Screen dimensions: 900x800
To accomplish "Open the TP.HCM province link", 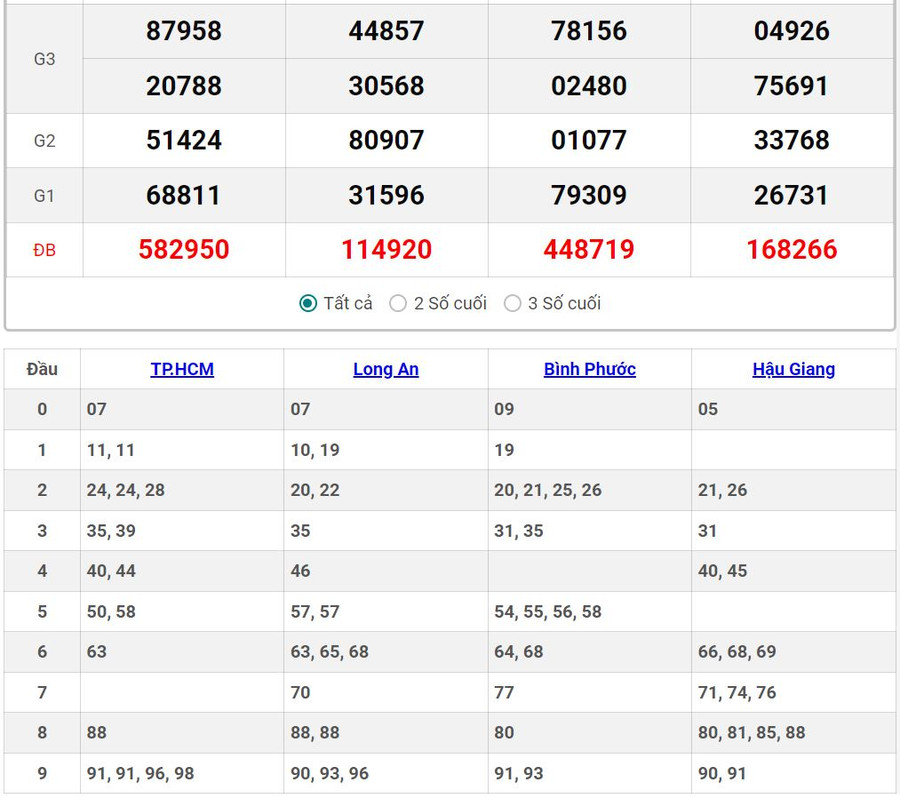I will (x=182, y=369).
